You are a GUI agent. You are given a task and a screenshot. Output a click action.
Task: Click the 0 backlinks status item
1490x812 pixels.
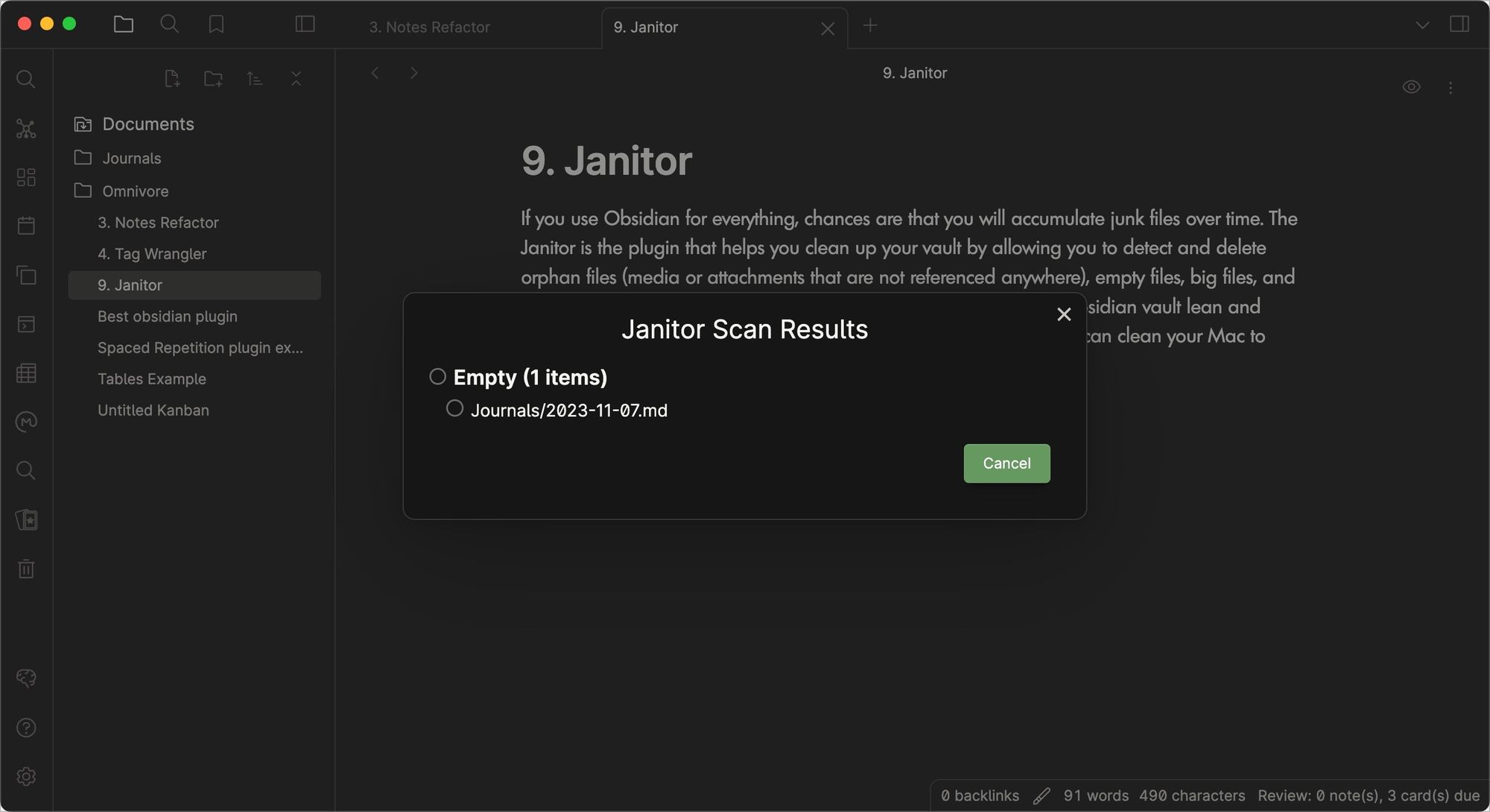coord(979,796)
